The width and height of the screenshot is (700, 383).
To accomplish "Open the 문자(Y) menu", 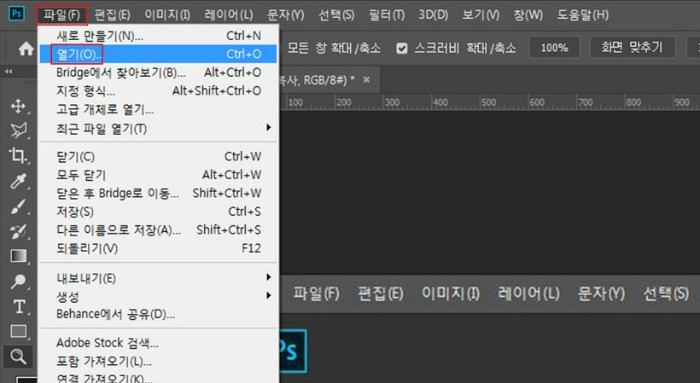I will coord(286,15).
